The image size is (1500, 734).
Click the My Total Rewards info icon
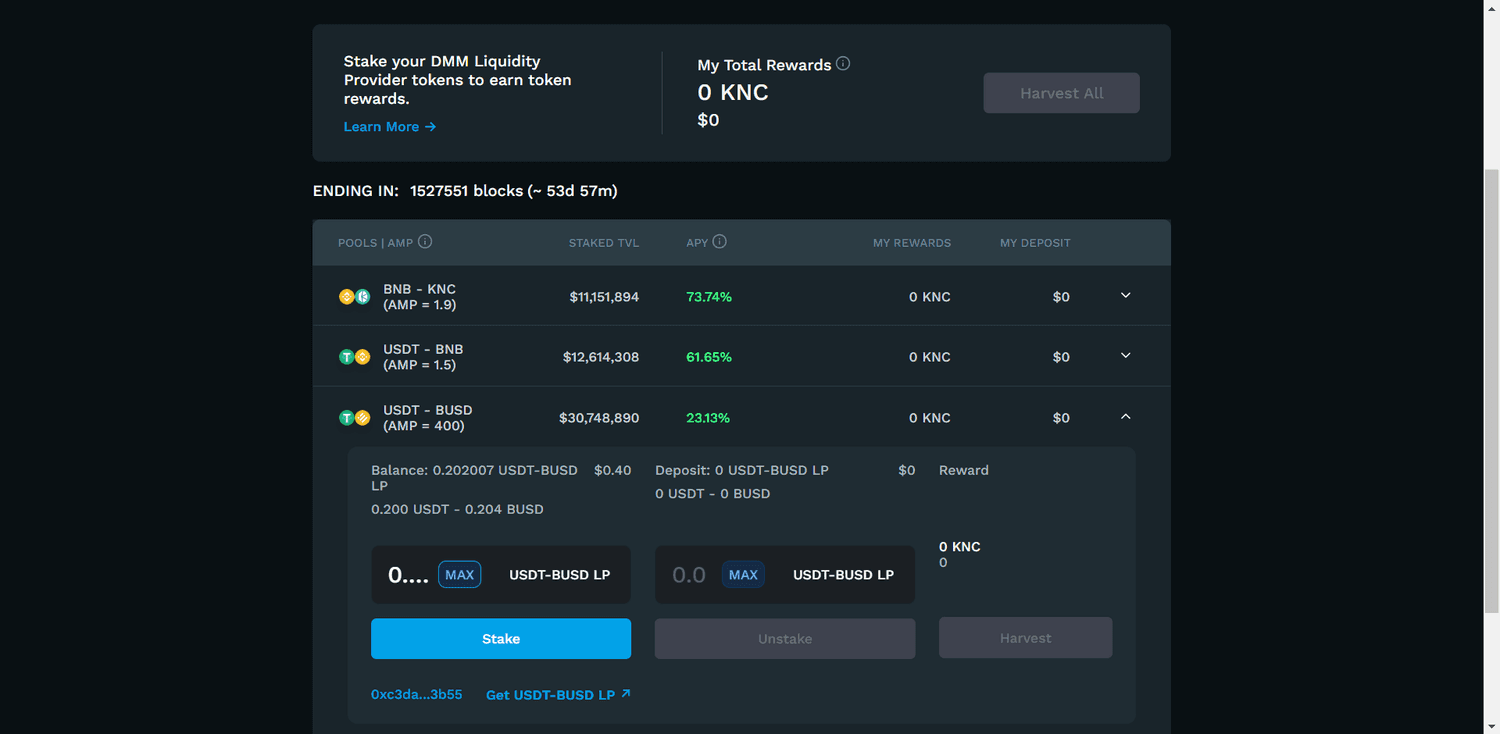[843, 64]
